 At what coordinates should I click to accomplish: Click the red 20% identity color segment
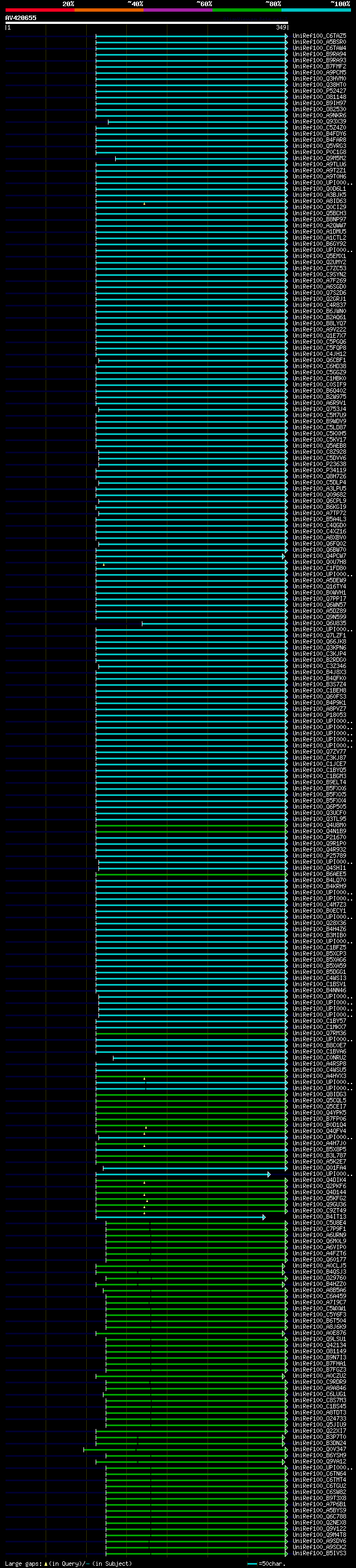[39, 10]
